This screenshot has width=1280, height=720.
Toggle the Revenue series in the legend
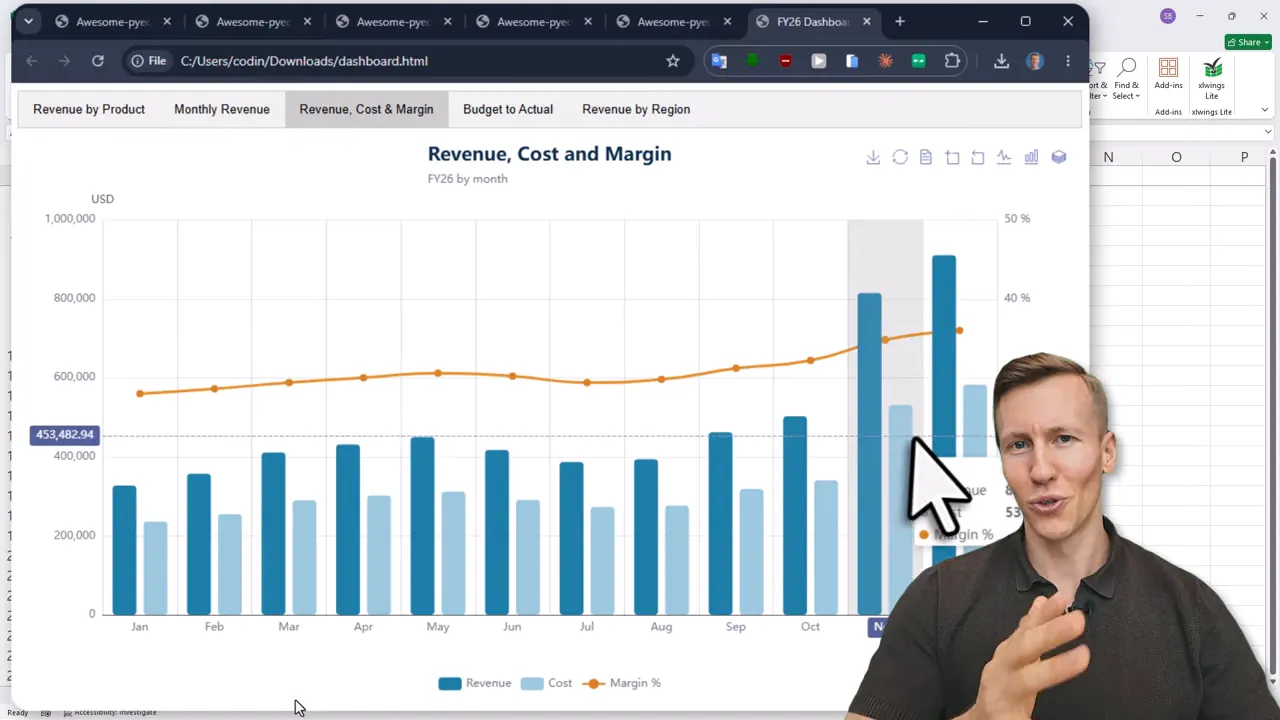click(475, 683)
